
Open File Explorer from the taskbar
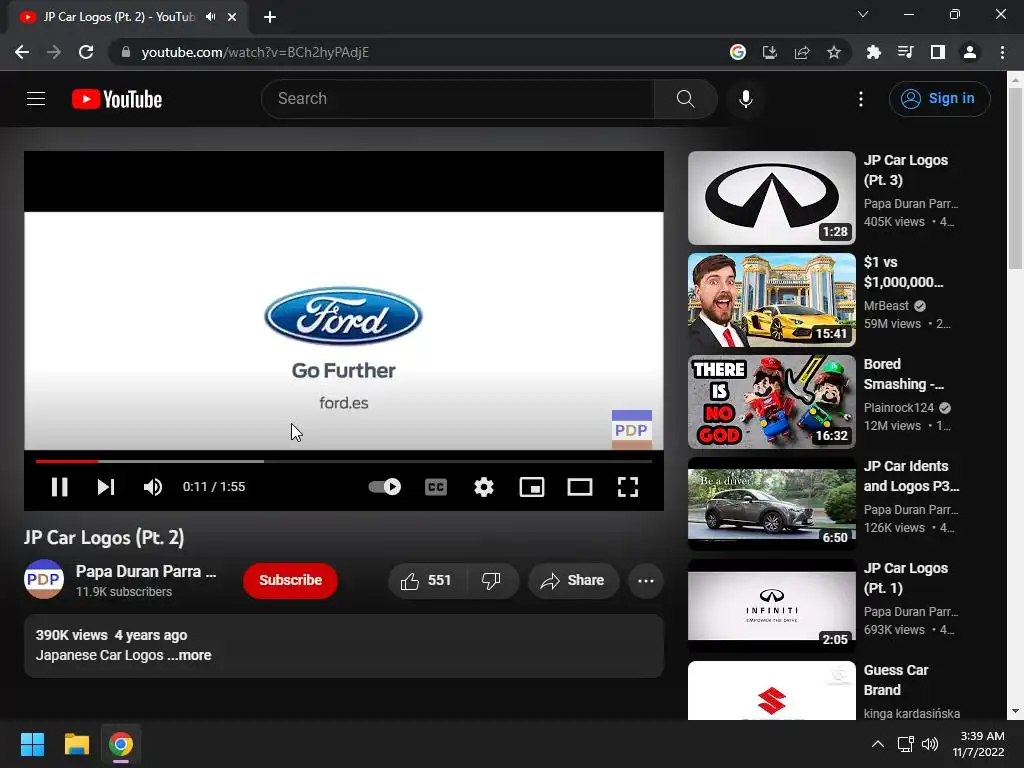click(x=76, y=744)
